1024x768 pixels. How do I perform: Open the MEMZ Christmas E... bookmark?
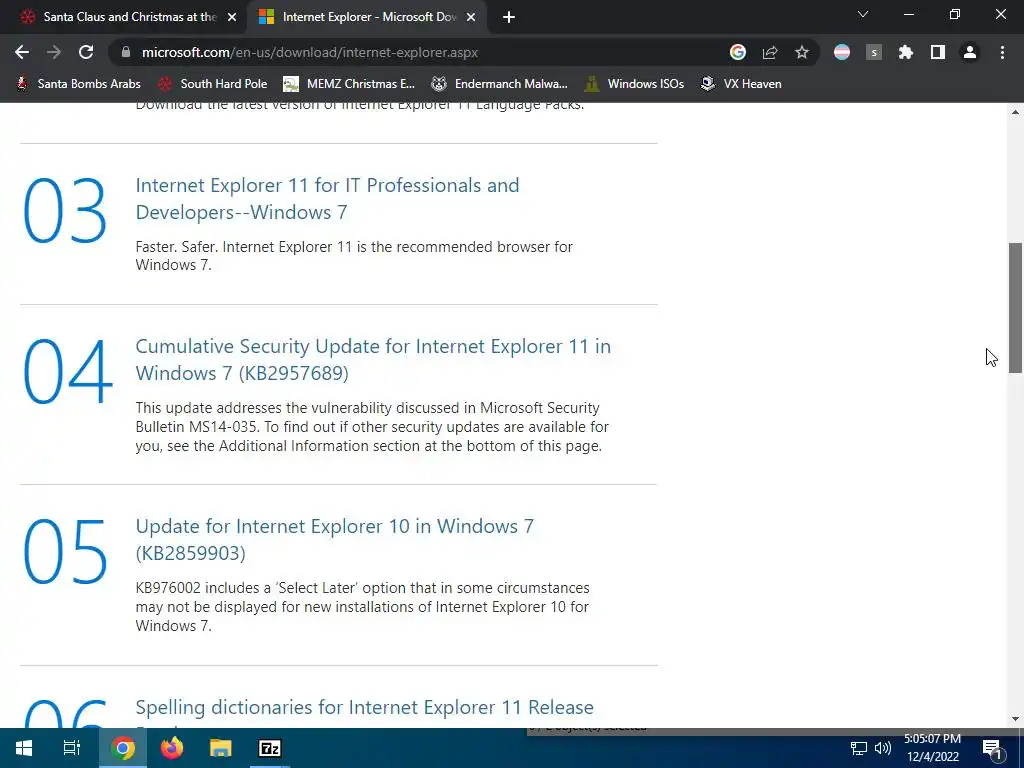[349, 84]
